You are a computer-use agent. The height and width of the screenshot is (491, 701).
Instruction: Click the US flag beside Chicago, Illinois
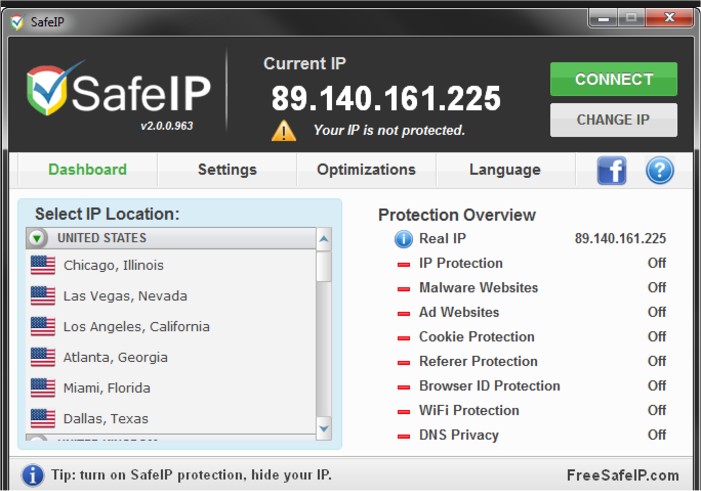coord(43,265)
